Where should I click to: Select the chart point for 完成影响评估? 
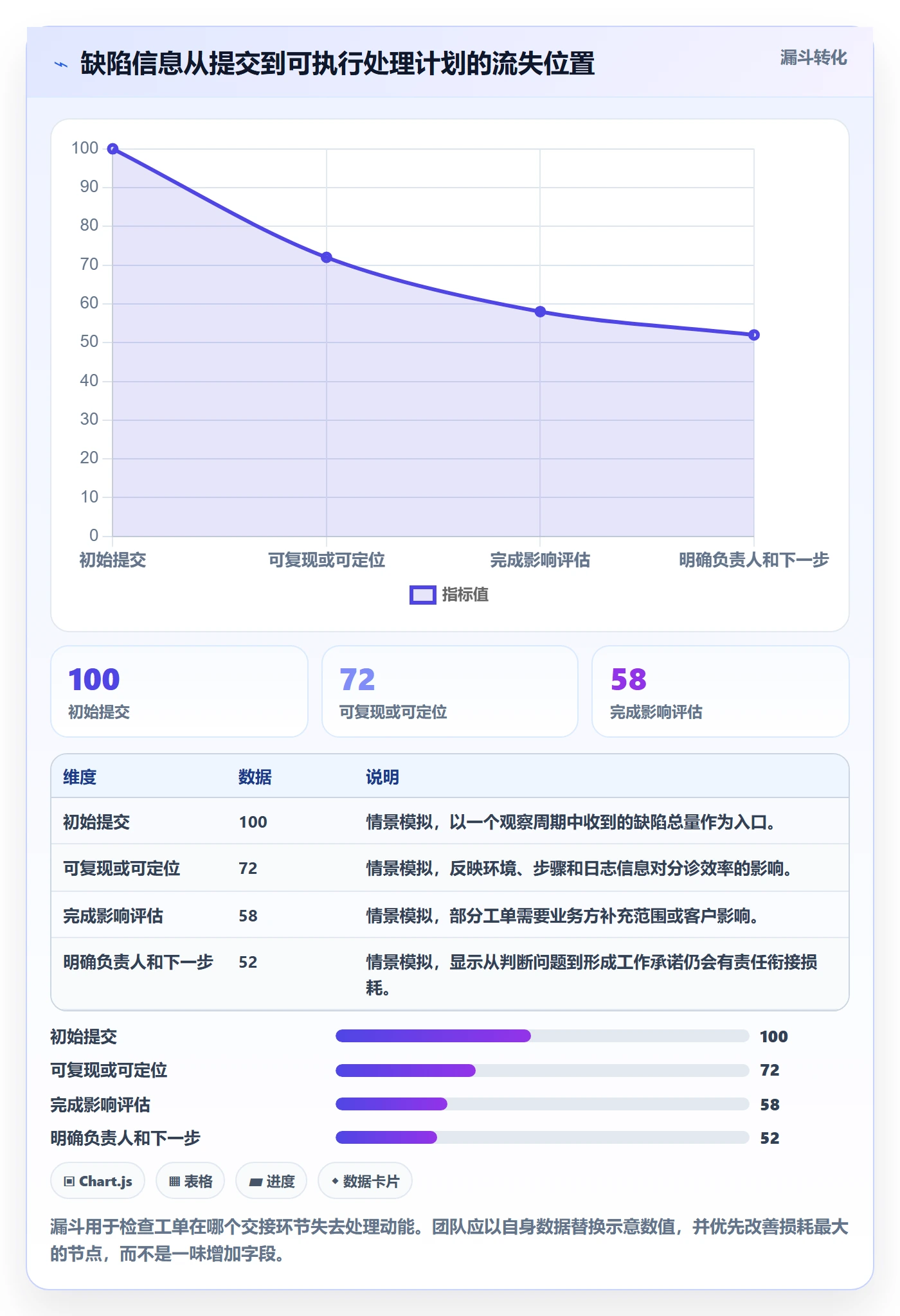point(540,312)
